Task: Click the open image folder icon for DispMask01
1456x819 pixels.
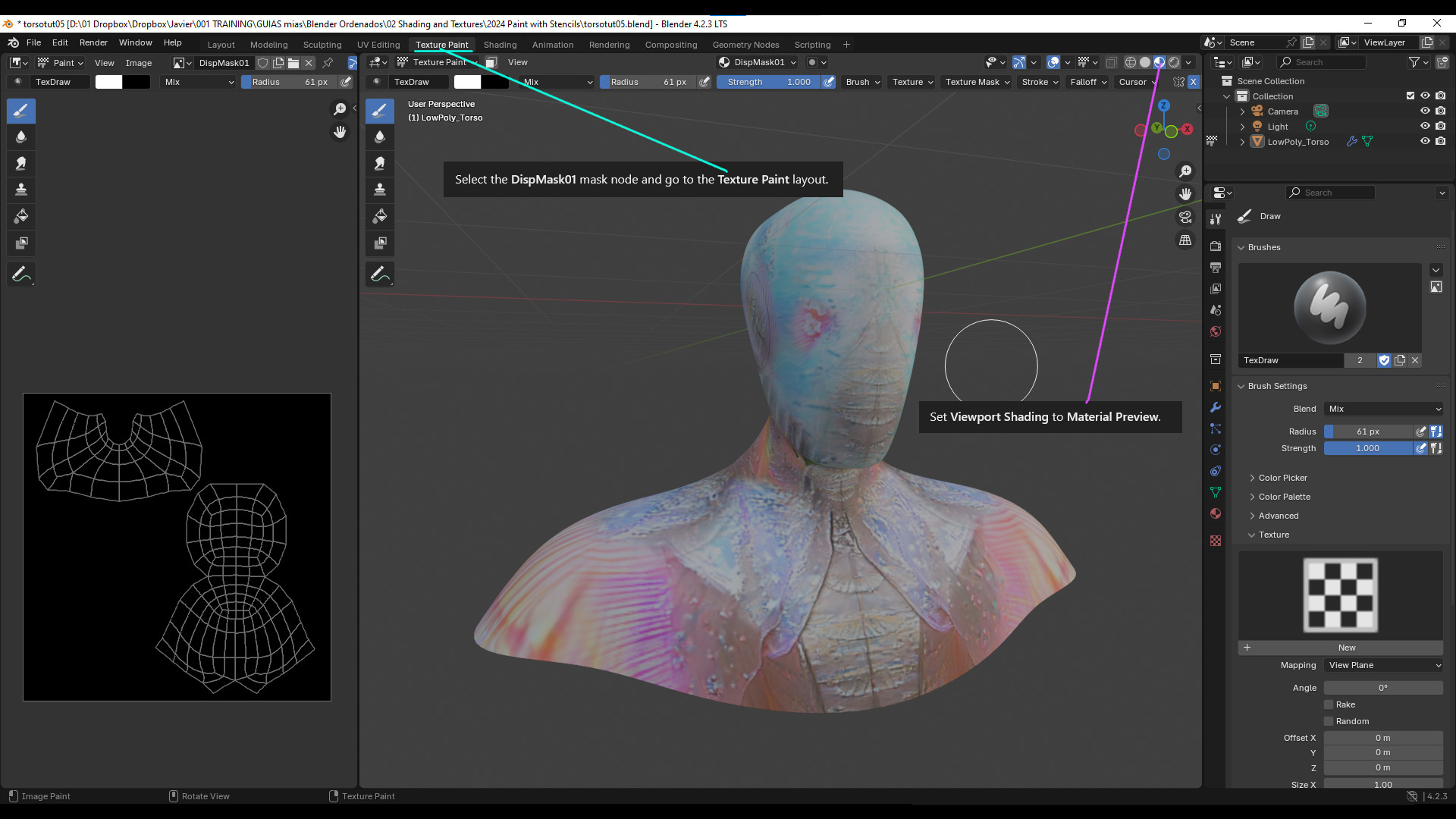Action: pos(293,63)
